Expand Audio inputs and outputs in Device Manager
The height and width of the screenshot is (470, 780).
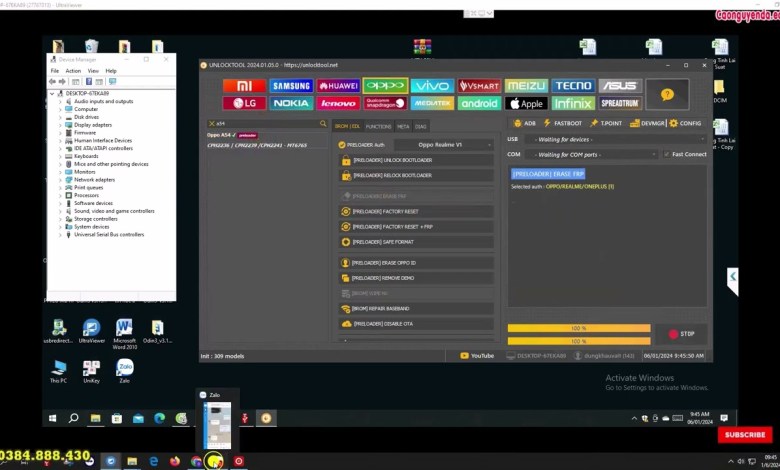tap(60, 101)
